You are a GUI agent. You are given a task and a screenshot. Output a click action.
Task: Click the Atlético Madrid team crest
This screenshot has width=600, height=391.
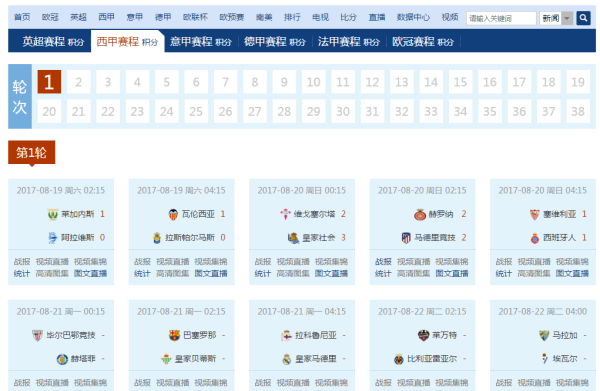pyautogui.click(x=406, y=238)
